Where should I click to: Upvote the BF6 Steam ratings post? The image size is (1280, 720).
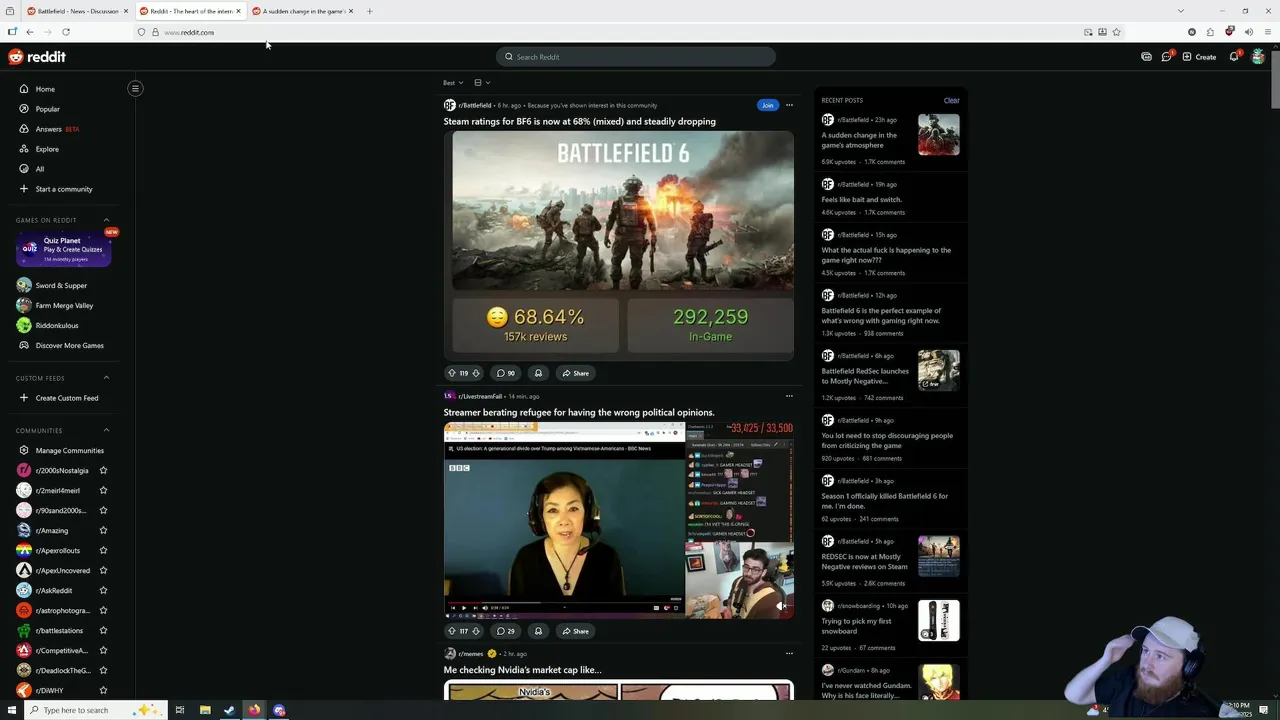452,373
